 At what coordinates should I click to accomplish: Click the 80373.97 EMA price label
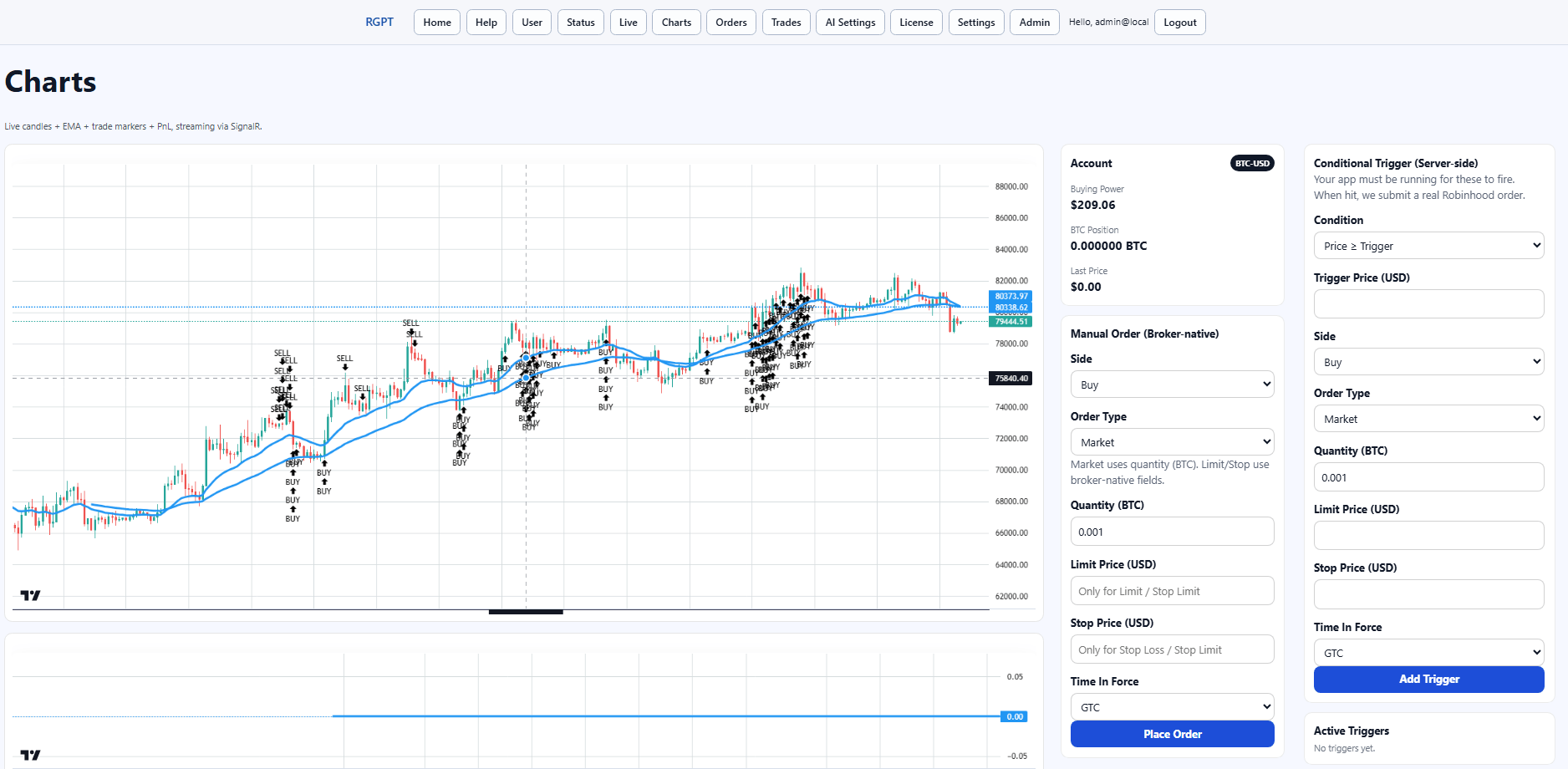[1011, 296]
